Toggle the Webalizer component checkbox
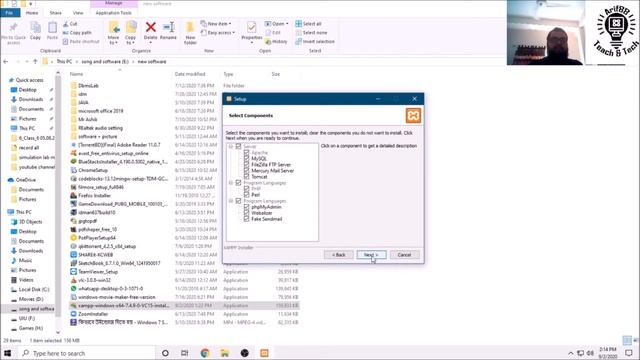This screenshot has height=360, width=640. [x=247, y=213]
